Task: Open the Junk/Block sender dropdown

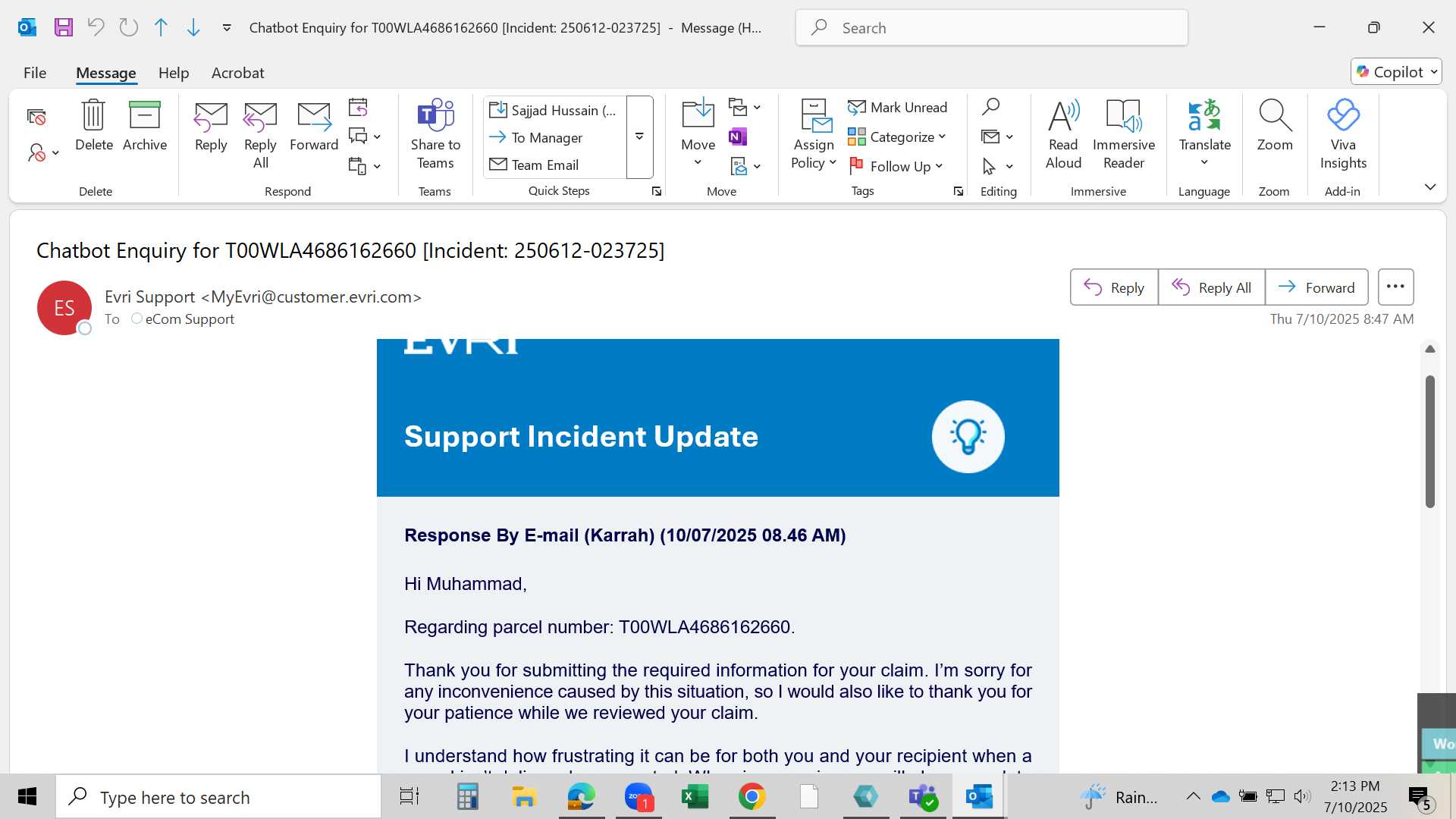Action: (x=43, y=153)
